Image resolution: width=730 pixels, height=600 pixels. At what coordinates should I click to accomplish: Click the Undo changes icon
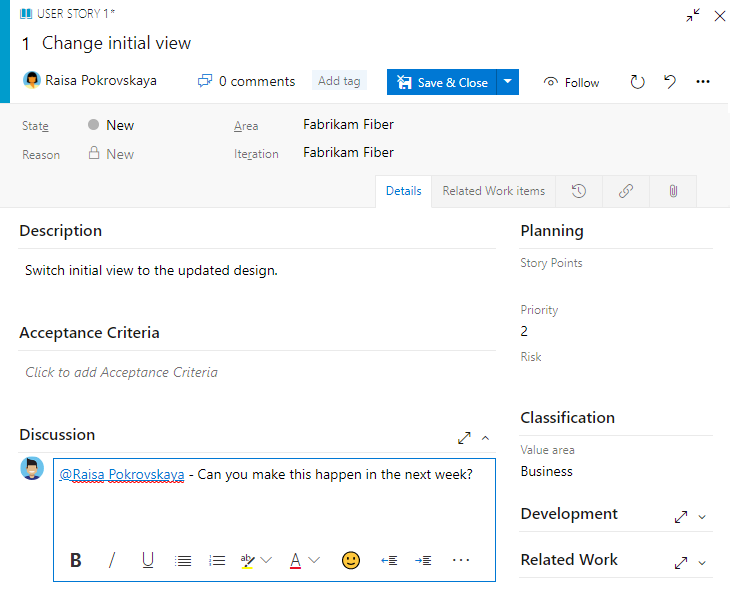tap(670, 82)
